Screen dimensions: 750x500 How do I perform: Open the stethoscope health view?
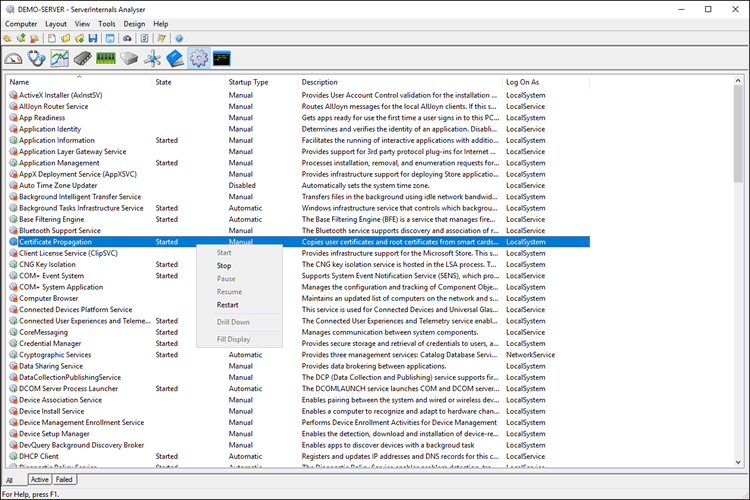[x=36, y=58]
